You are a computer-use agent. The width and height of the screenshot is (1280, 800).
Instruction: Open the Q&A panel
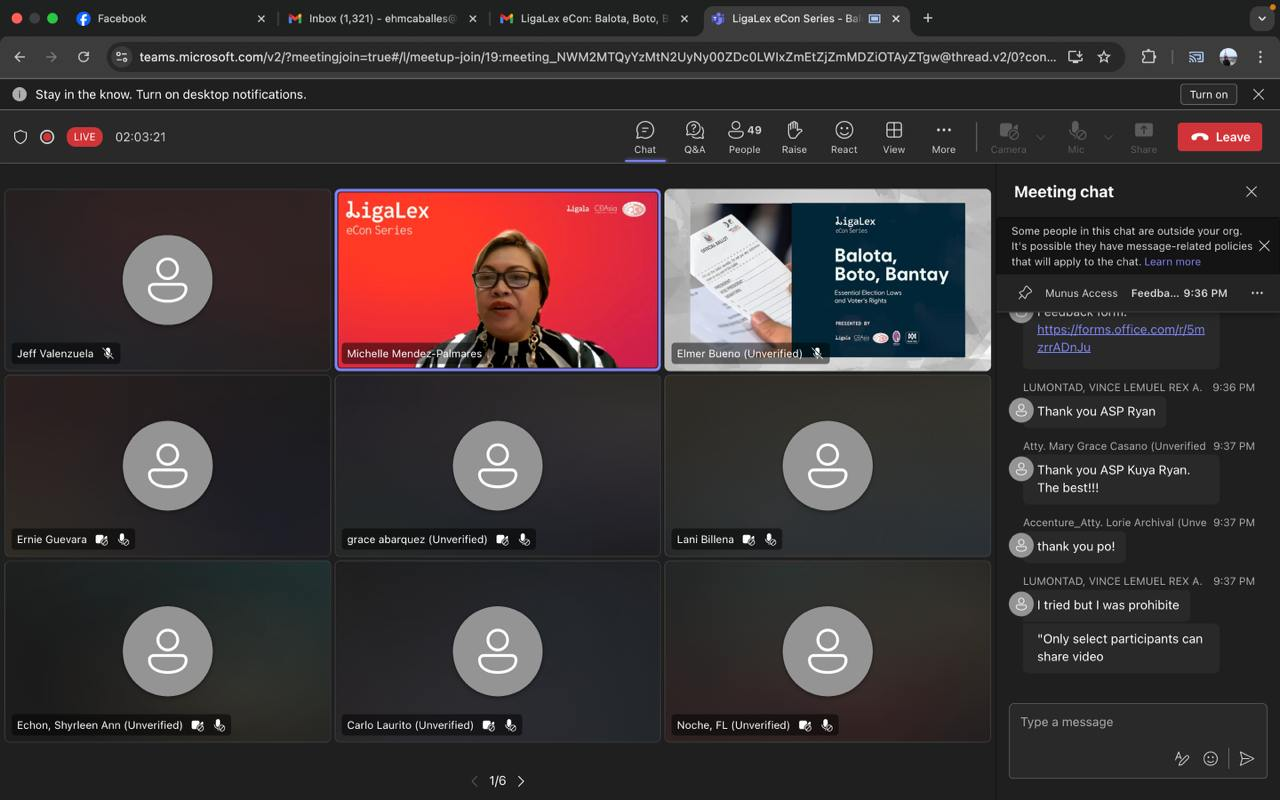[694, 137]
